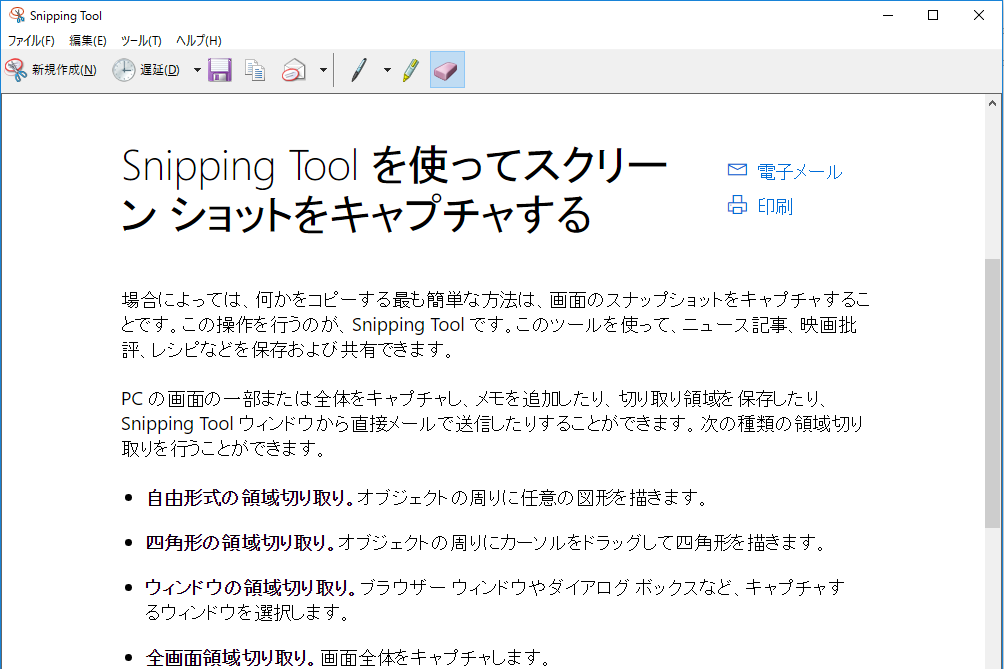This screenshot has width=1004, height=669.
Task: Click the text 自由形式の領域切り取り
Action: click(247, 497)
